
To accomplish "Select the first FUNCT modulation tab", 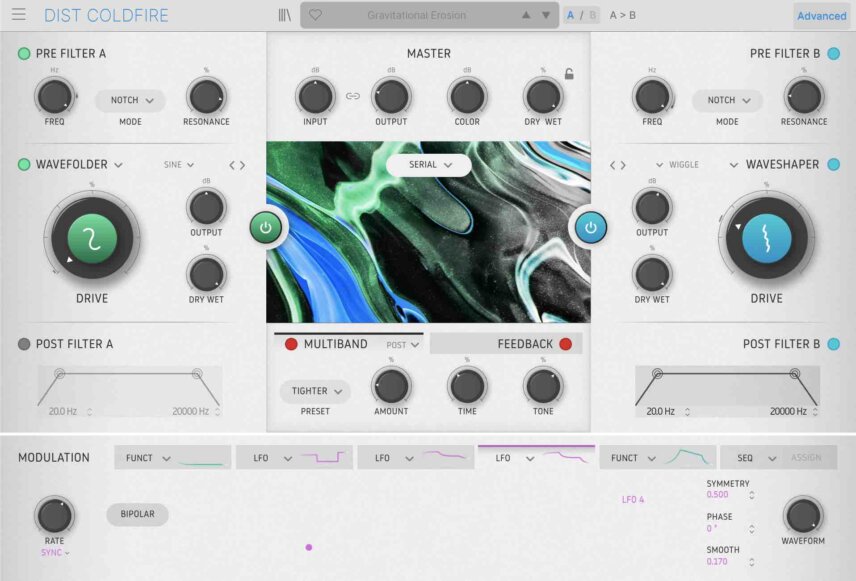I will pyautogui.click(x=173, y=458).
